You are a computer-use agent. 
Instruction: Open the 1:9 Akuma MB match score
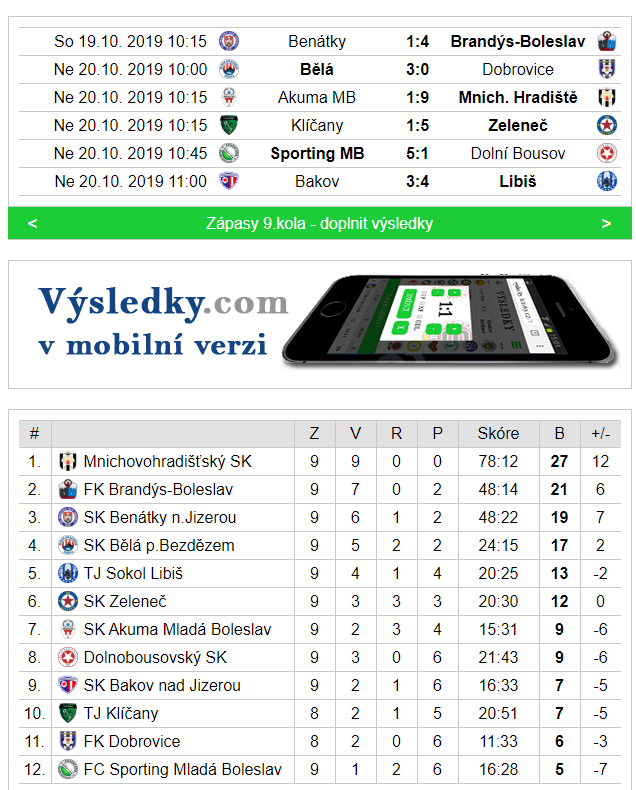coord(417,97)
